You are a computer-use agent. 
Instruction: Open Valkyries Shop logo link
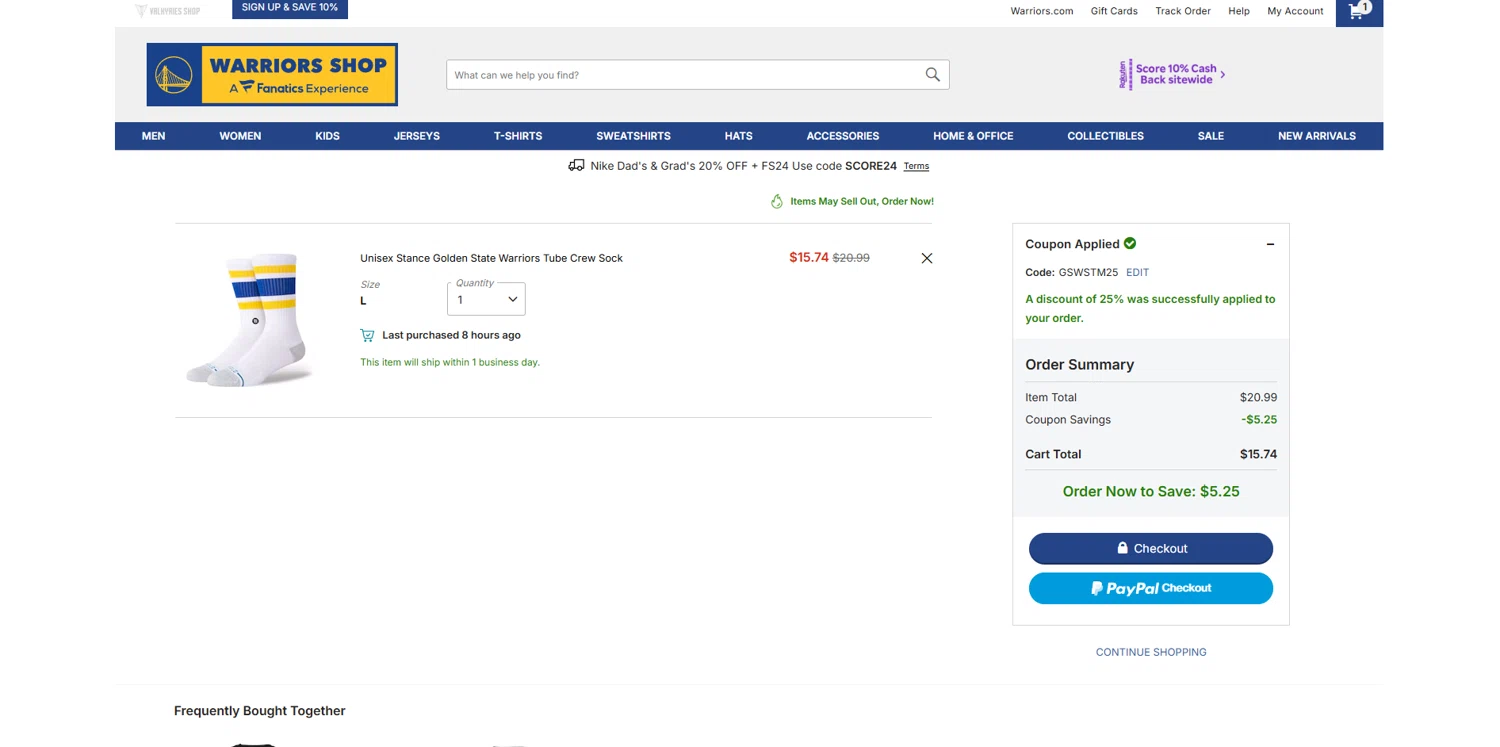click(x=167, y=11)
